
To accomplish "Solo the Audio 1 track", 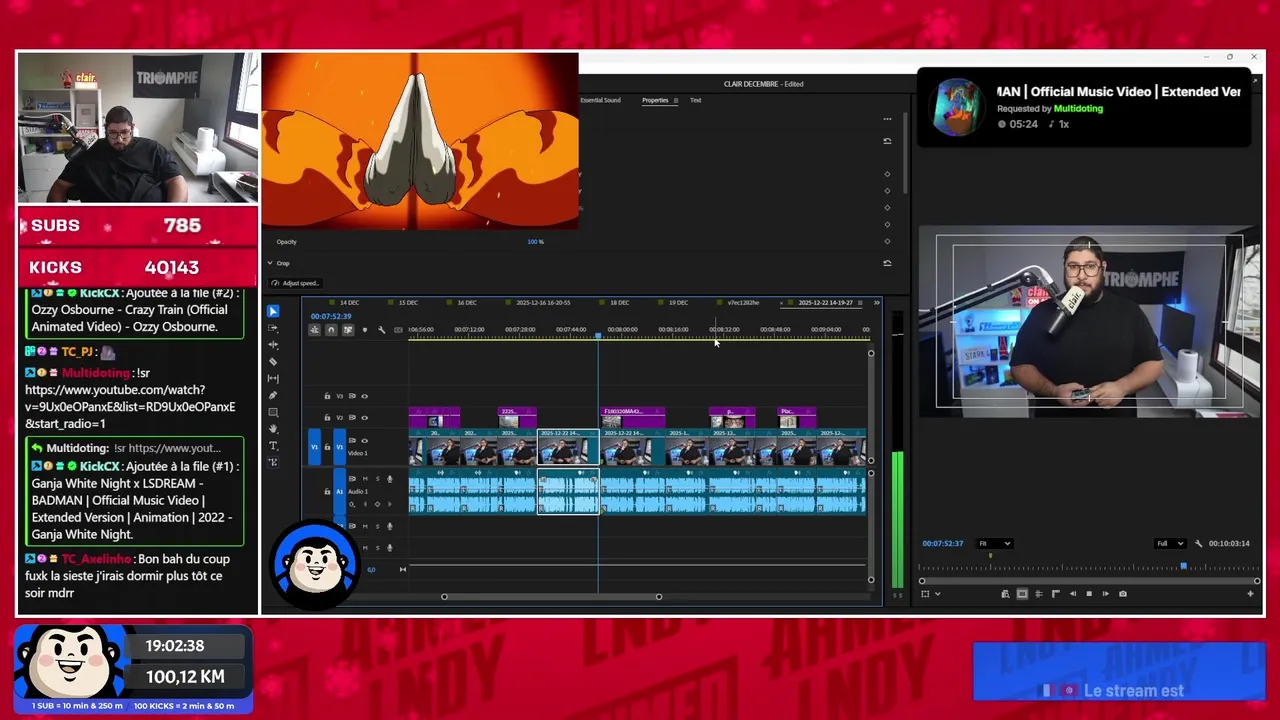I will [378, 479].
